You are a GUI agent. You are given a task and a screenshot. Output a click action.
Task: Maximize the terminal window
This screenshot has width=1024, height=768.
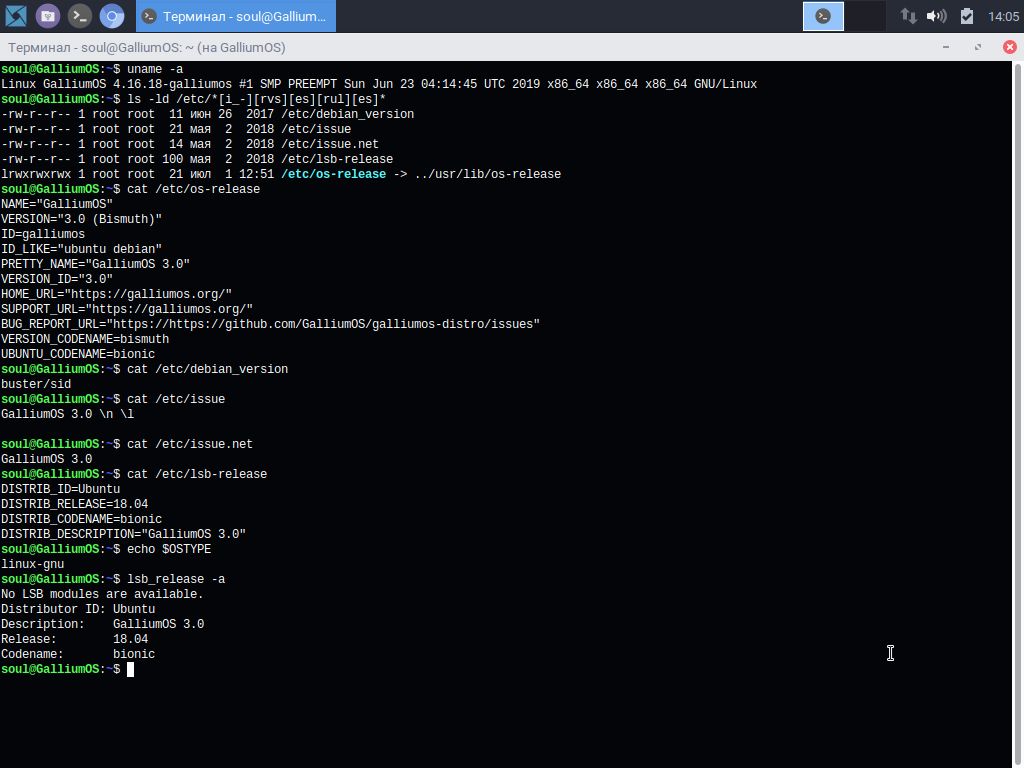tap(978, 47)
